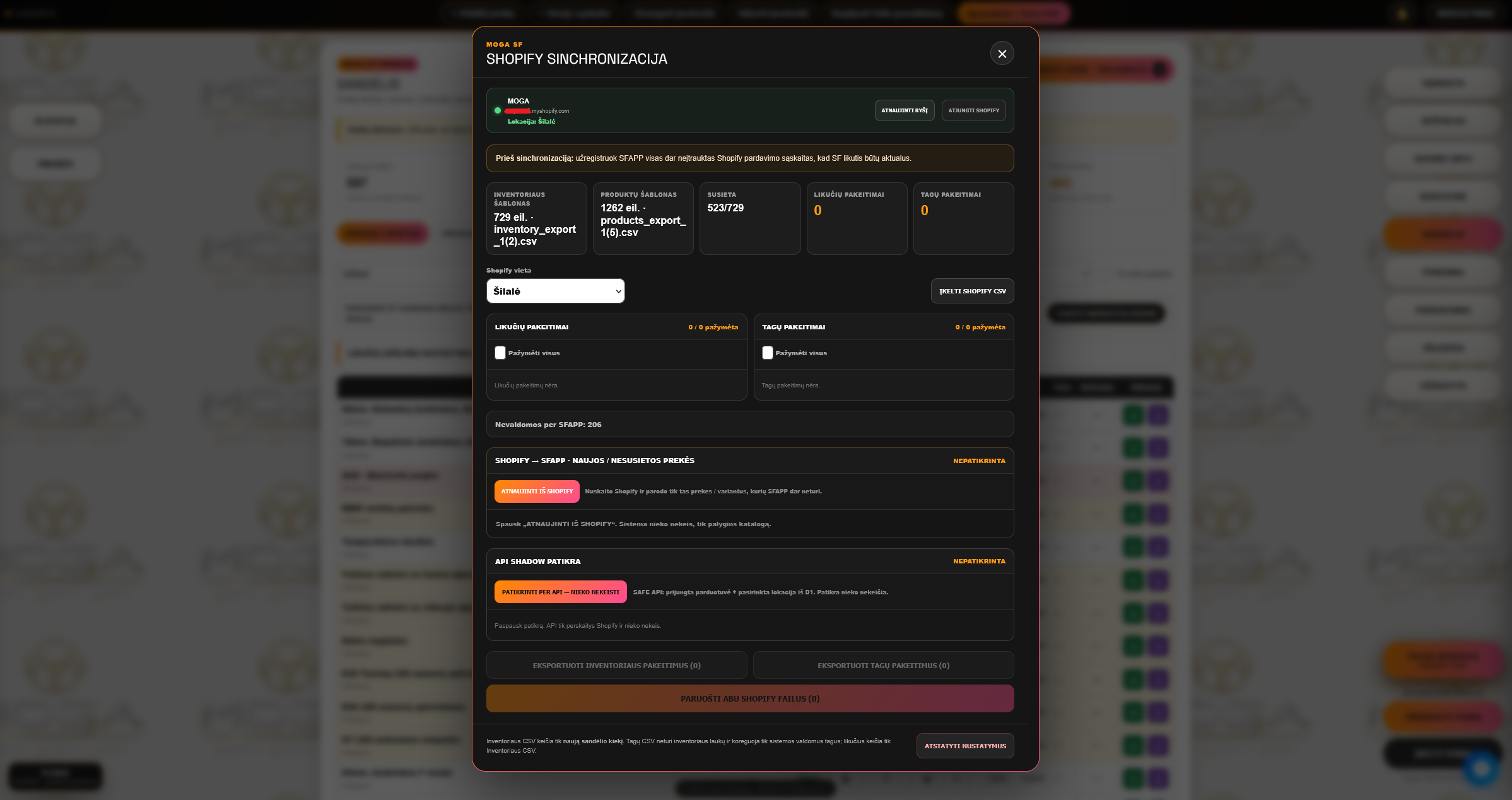Viewport: 1512px width, 800px height.
Task: Click the Įkelti Shopify CSV button
Action: pyautogui.click(x=972, y=291)
